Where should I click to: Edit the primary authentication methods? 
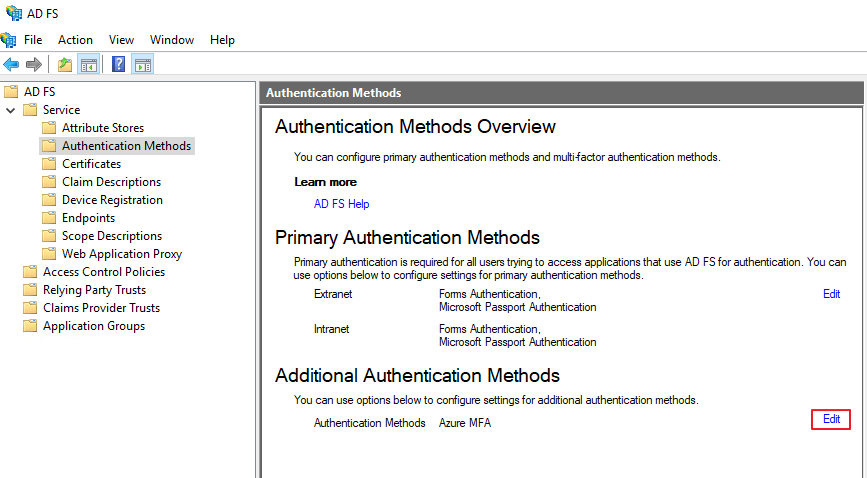click(x=831, y=294)
